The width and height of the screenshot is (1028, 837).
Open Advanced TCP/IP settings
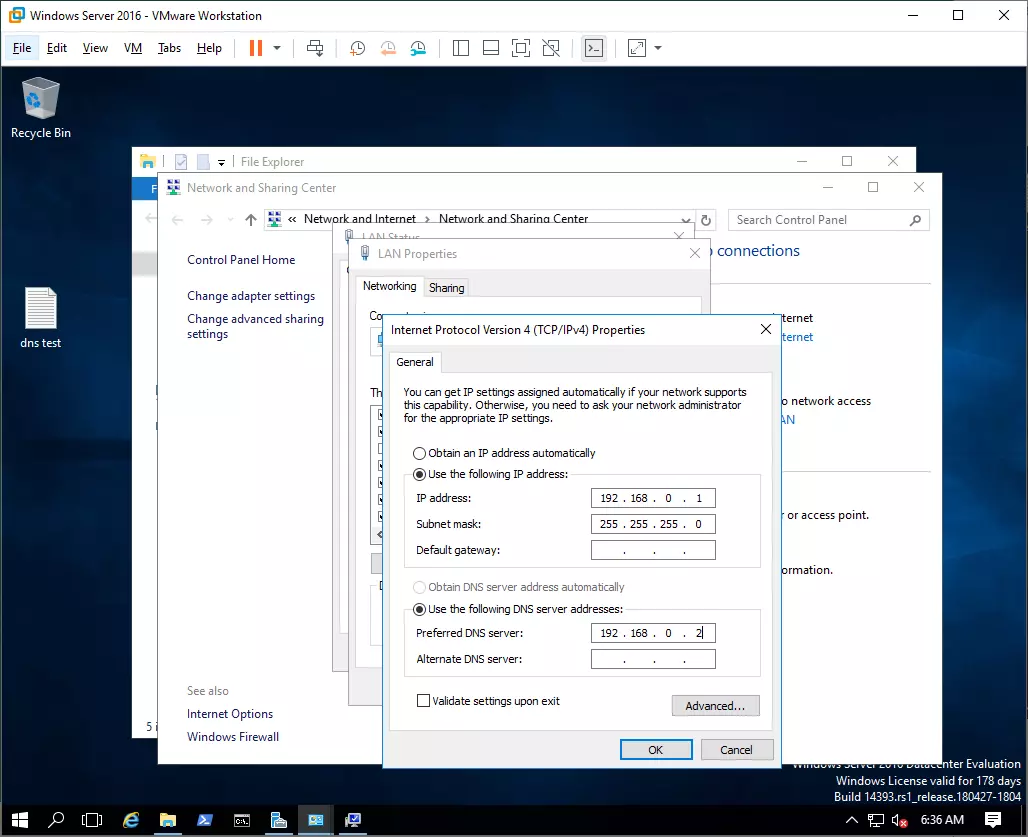click(x=715, y=706)
